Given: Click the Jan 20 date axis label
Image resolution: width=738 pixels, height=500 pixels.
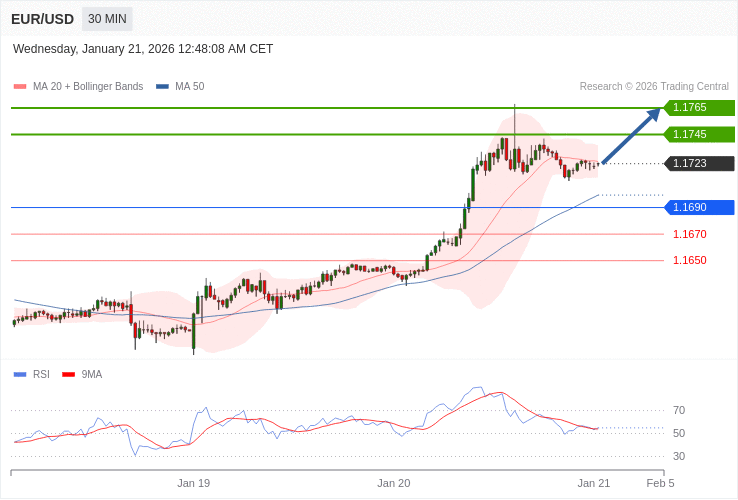Looking at the screenshot, I should [393, 483].
